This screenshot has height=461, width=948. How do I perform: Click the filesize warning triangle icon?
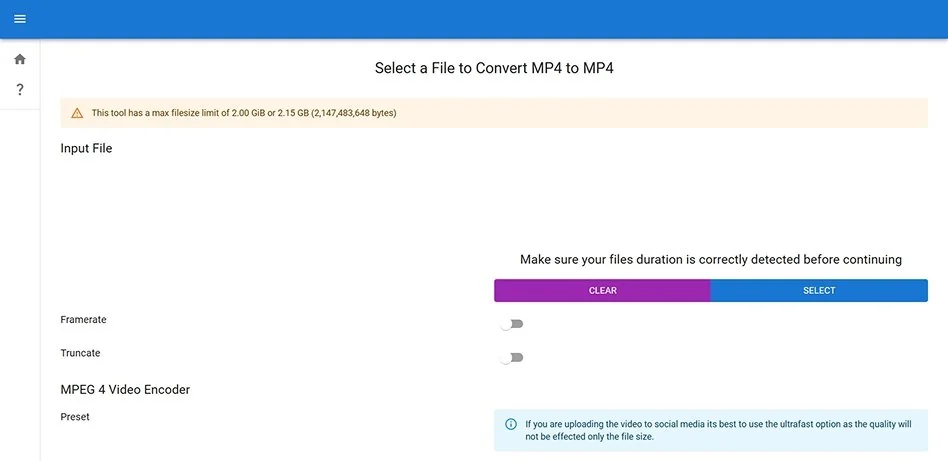77,113
